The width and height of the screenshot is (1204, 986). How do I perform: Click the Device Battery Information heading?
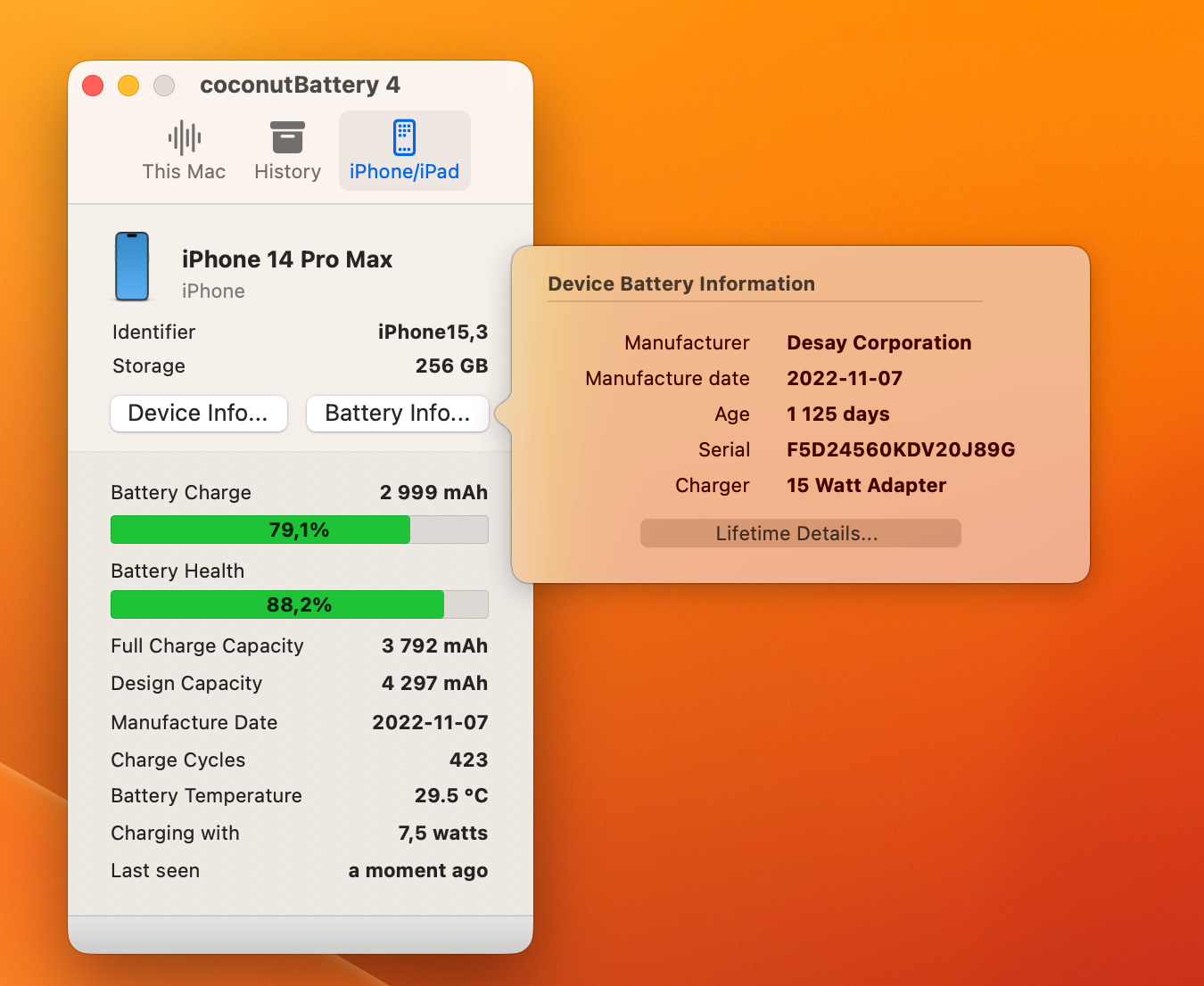pyautogui.click(x=681, y=284)
